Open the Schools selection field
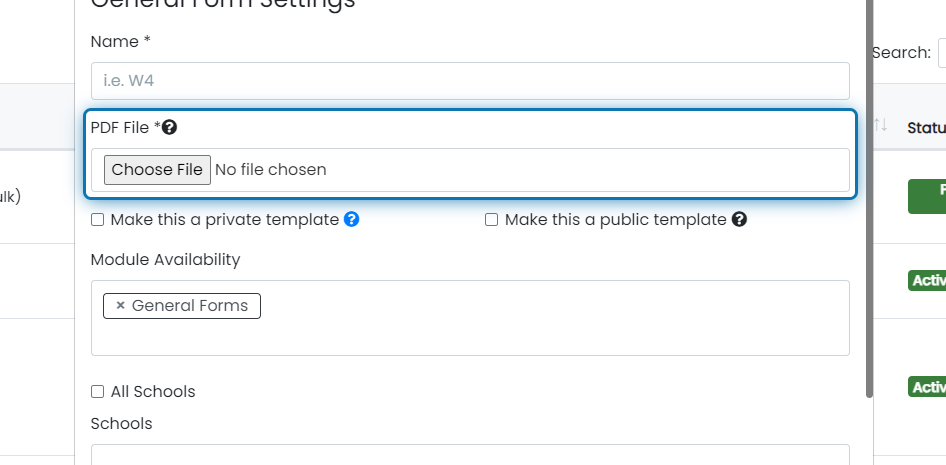Screen dimensions: 946x465 [470, 455]
